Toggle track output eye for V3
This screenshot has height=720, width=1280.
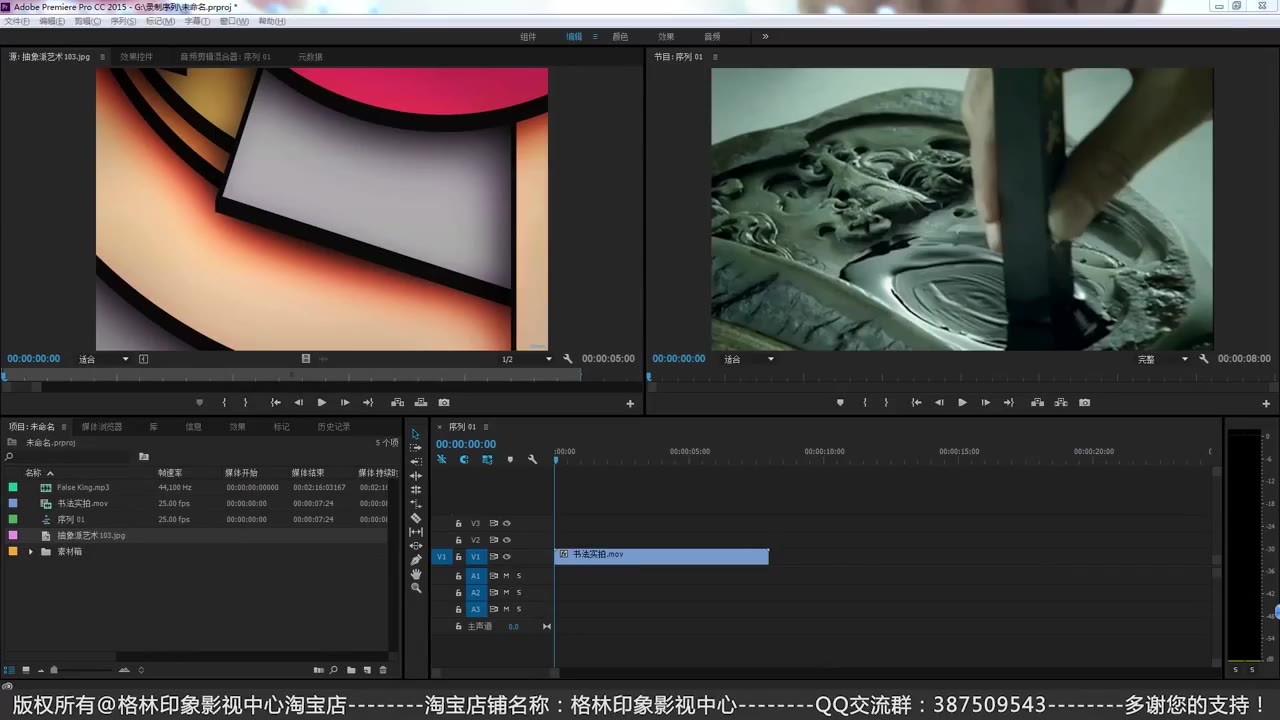pyautogui.click(x=507, y=523)
